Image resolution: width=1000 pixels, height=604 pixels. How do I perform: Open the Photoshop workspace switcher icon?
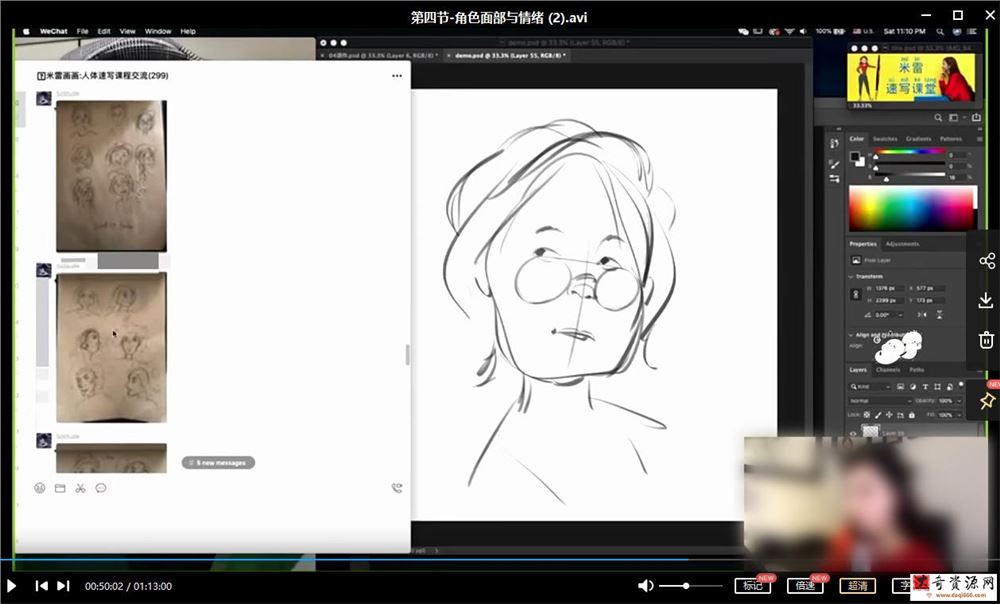[x=953, y=118]
